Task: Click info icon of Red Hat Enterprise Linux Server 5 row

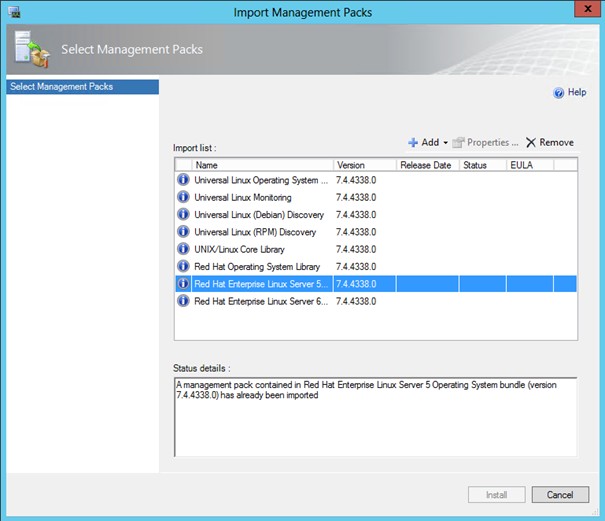Action: [x=183, y=284]
